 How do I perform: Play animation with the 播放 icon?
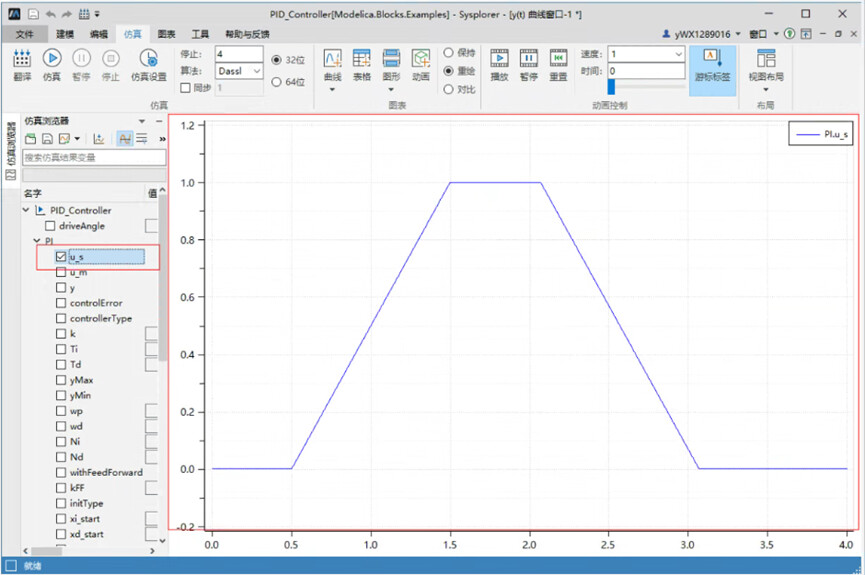pos(499,58)
